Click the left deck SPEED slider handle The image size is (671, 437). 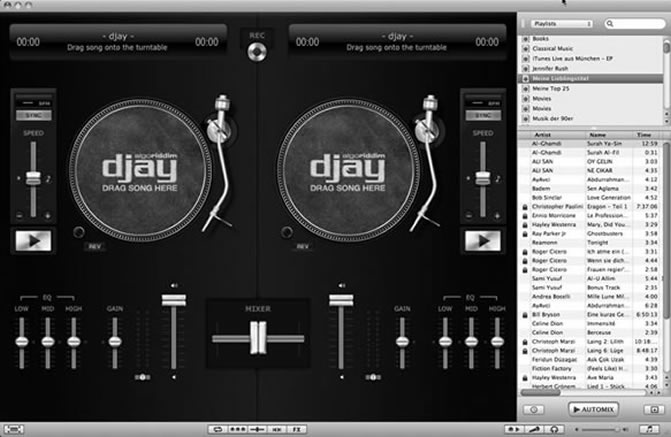click(x=33, y=178)
